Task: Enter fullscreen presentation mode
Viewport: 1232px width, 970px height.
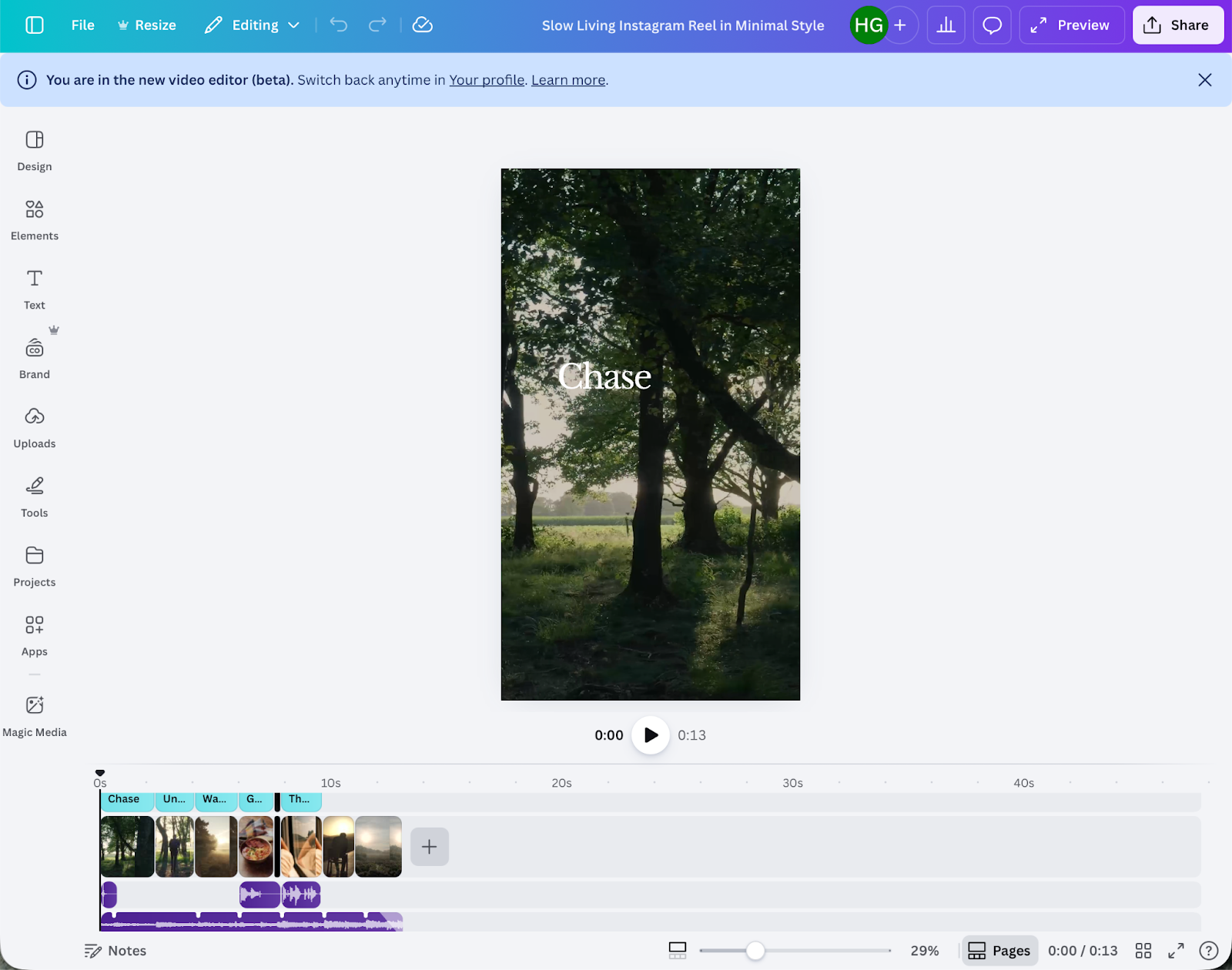Action: pos(1177,950)
